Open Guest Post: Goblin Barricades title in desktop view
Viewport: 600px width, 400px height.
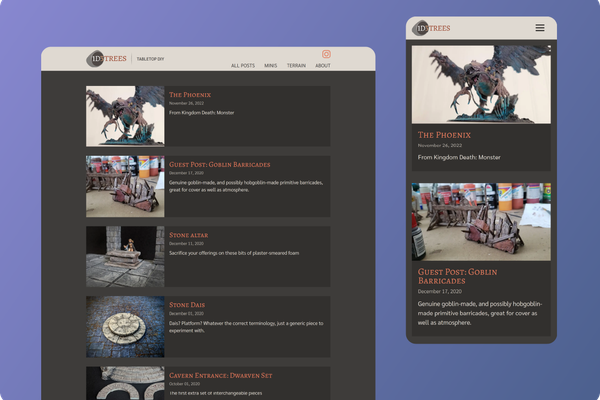[x=220, y=165]
